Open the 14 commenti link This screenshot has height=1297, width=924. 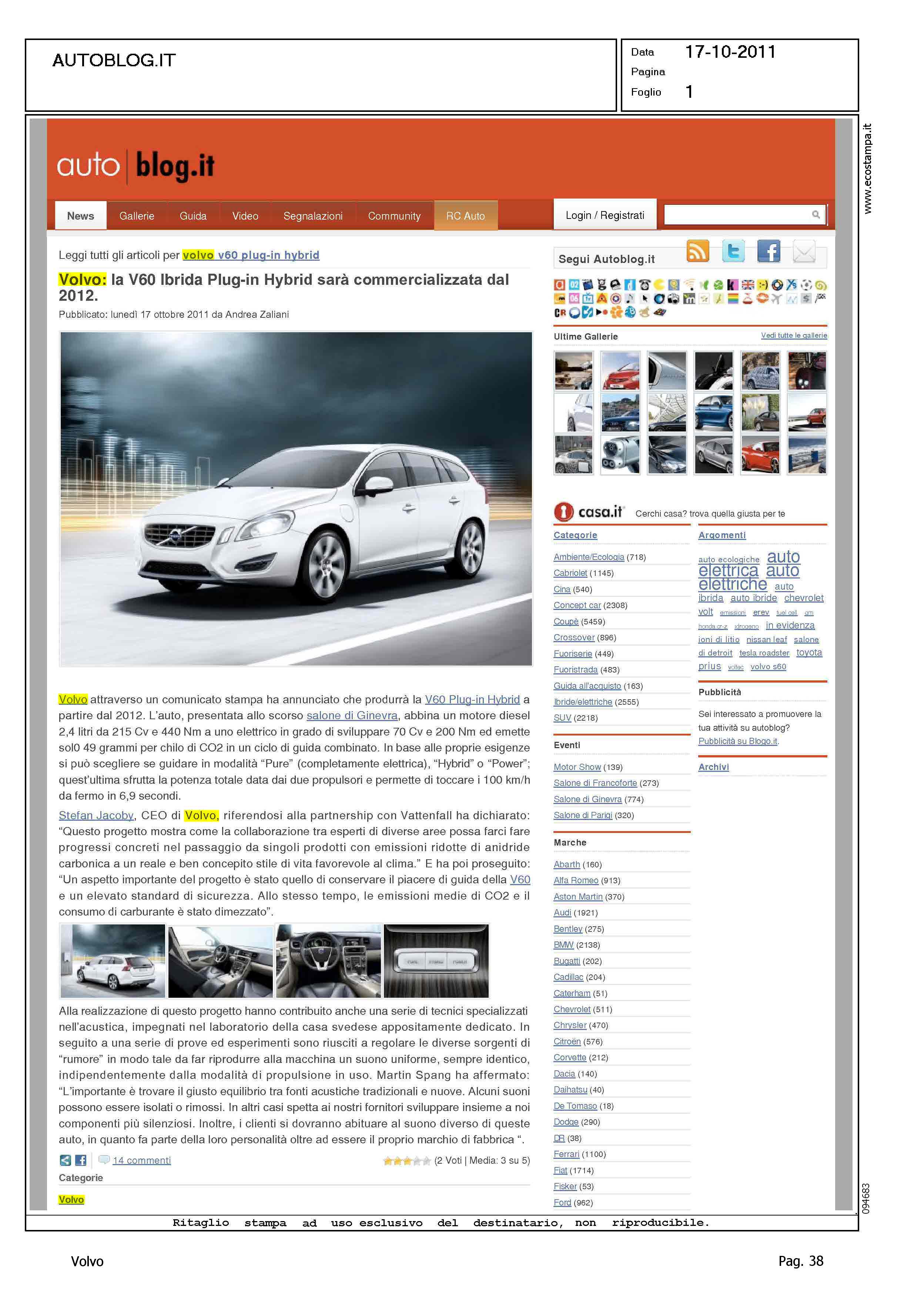coord(142,1160)
